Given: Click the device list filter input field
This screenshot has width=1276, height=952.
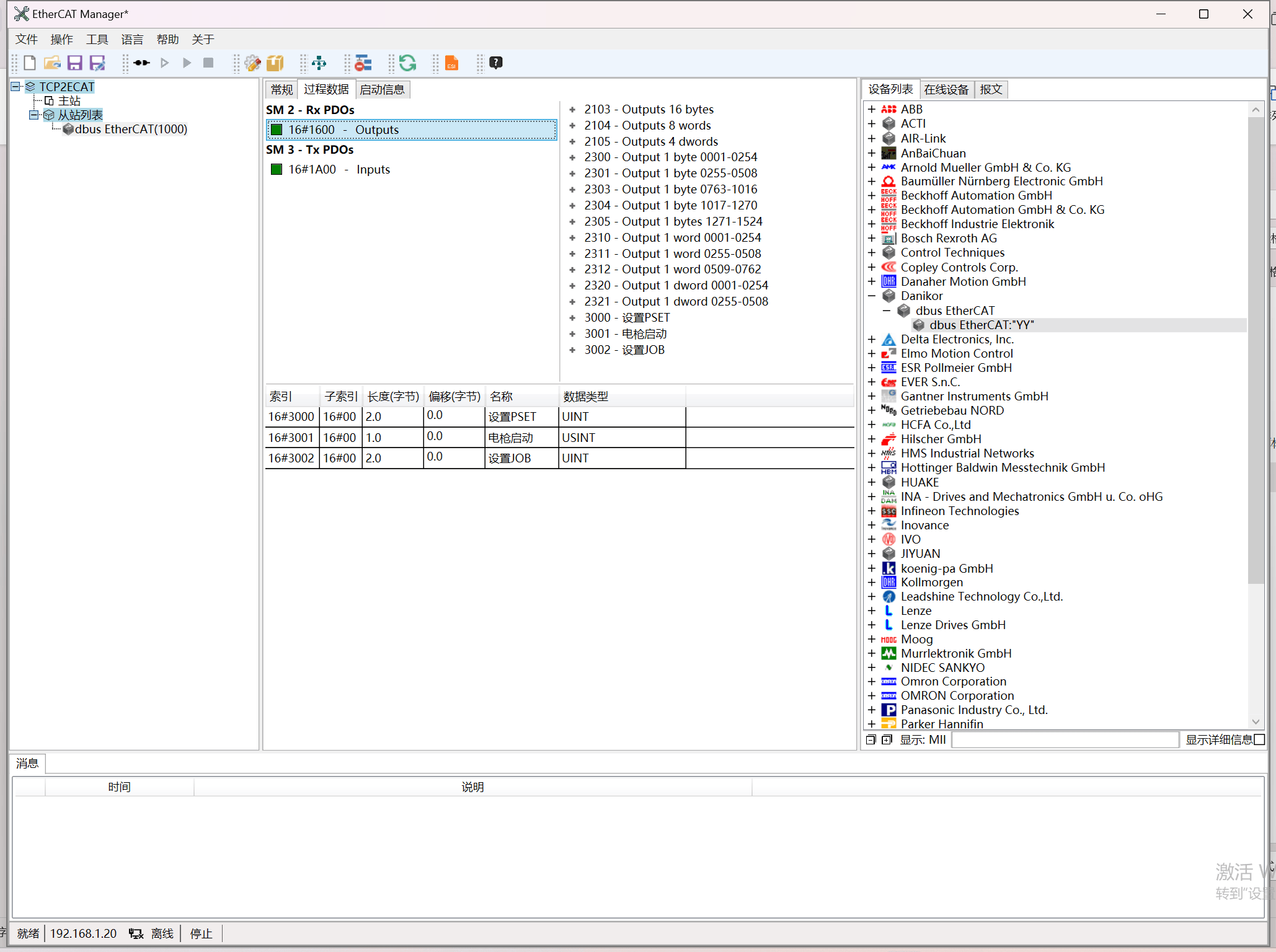Looking at the screenshot, I should tap(1065, 739).
